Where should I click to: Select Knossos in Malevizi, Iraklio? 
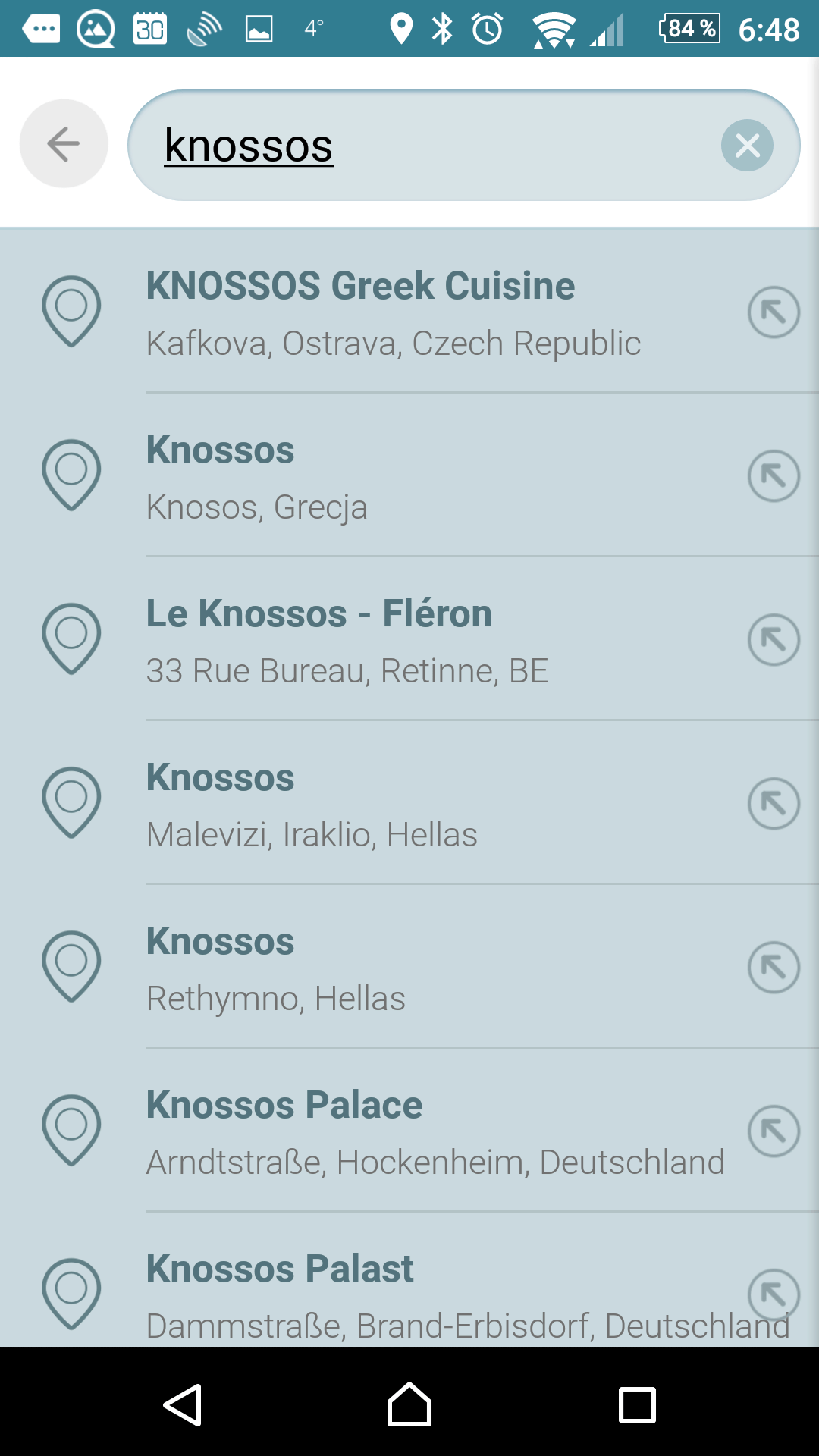394,804
